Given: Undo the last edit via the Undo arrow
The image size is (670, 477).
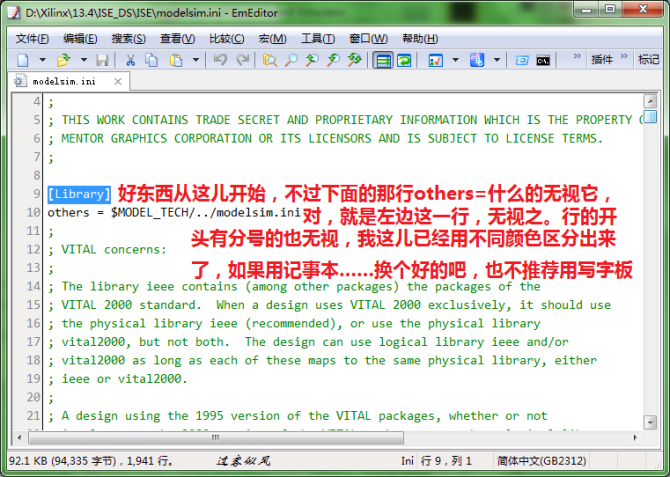Looking at the screenshot, I should (220, 60).
